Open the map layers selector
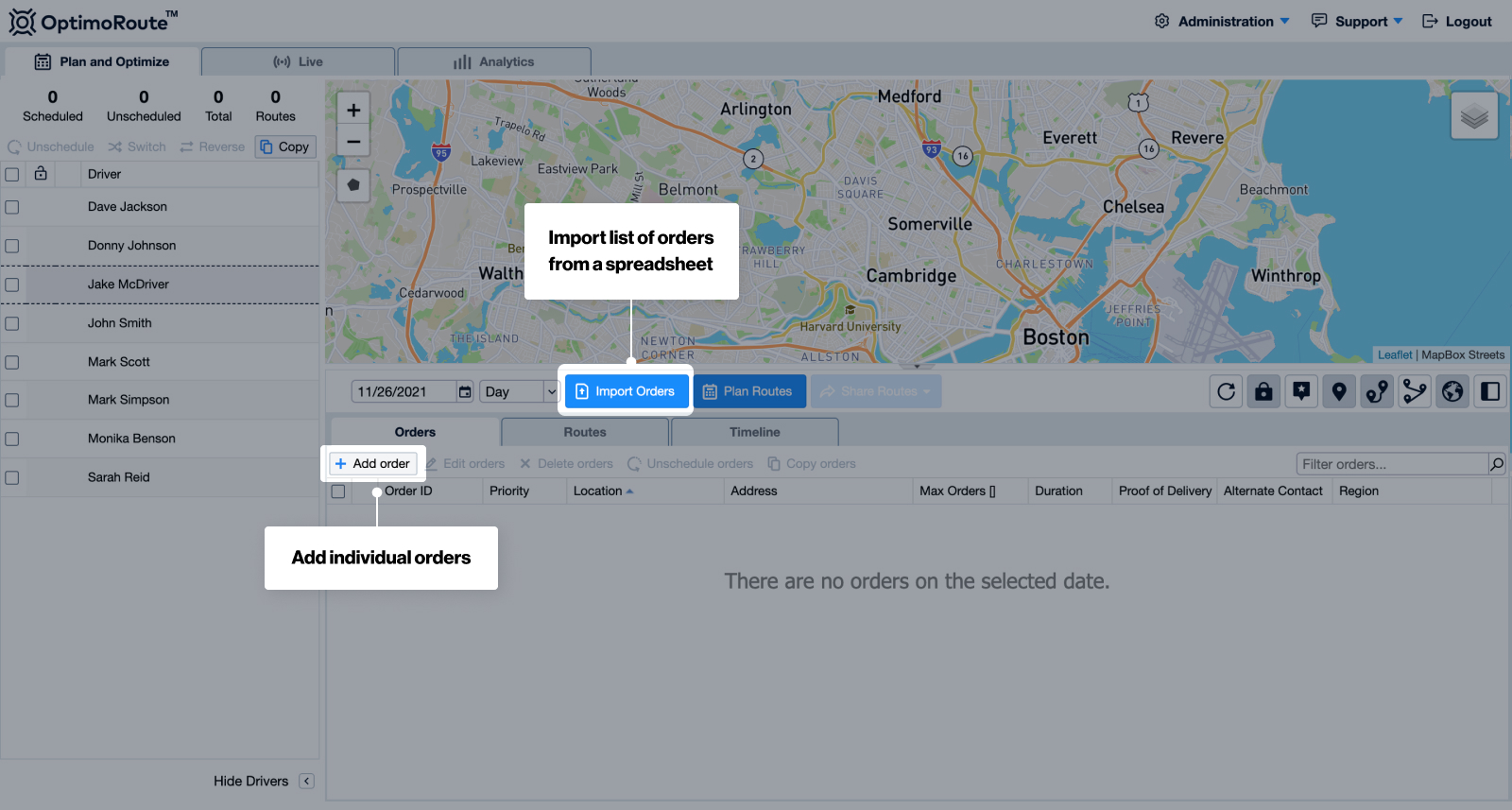 1473,116
